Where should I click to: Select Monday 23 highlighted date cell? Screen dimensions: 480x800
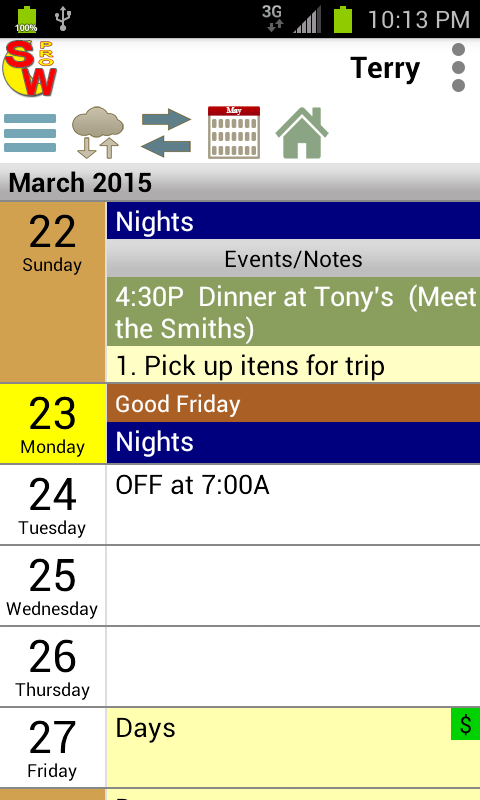point(53,423)
